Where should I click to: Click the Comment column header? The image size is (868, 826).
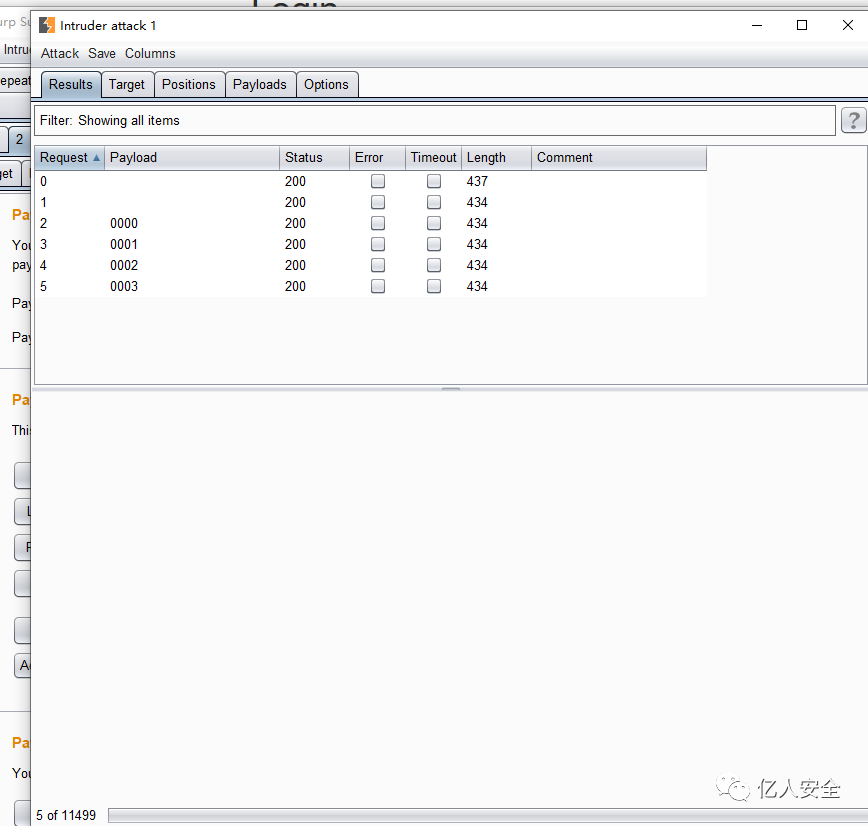pyautogui.click(x=619, y=158)
